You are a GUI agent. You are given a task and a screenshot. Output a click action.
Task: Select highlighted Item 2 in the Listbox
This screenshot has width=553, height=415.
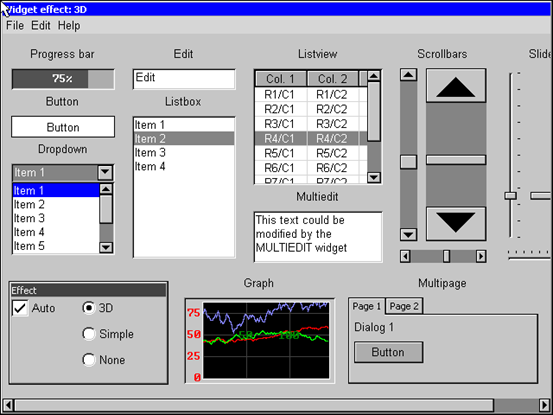pyautogui.click(x=184, y=139)
